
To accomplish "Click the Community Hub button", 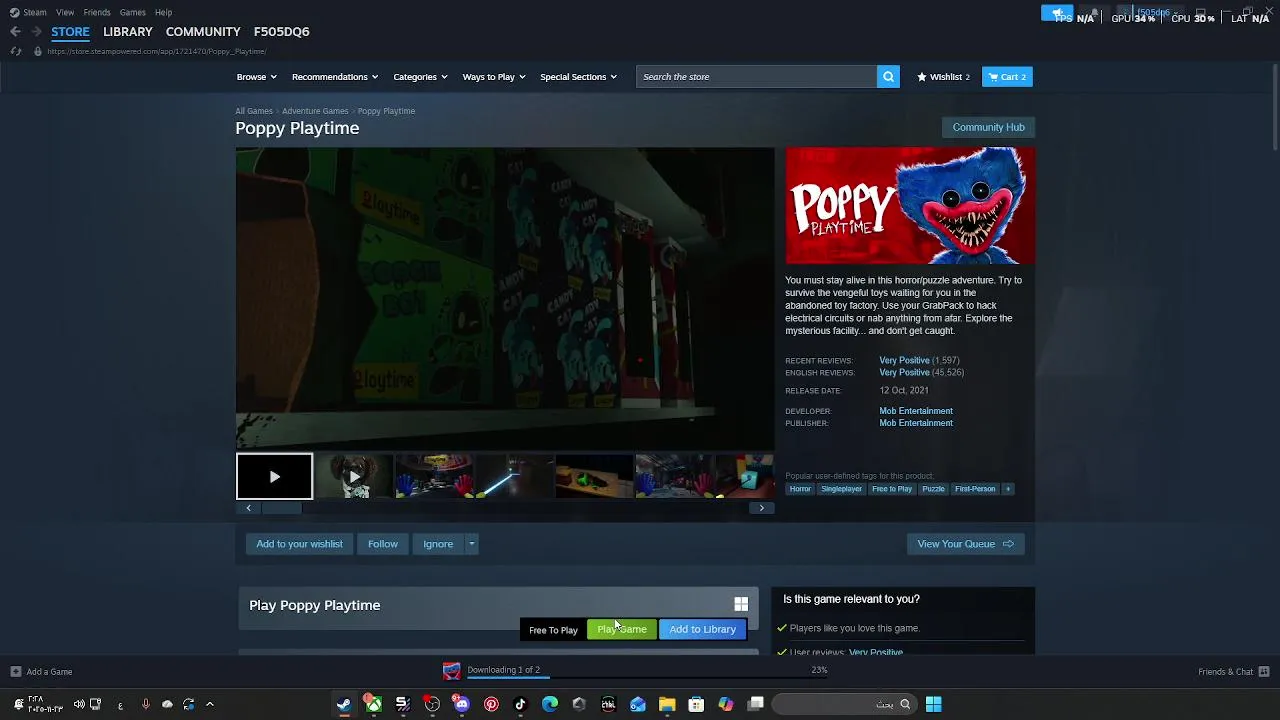I will (x=988, y=127).
